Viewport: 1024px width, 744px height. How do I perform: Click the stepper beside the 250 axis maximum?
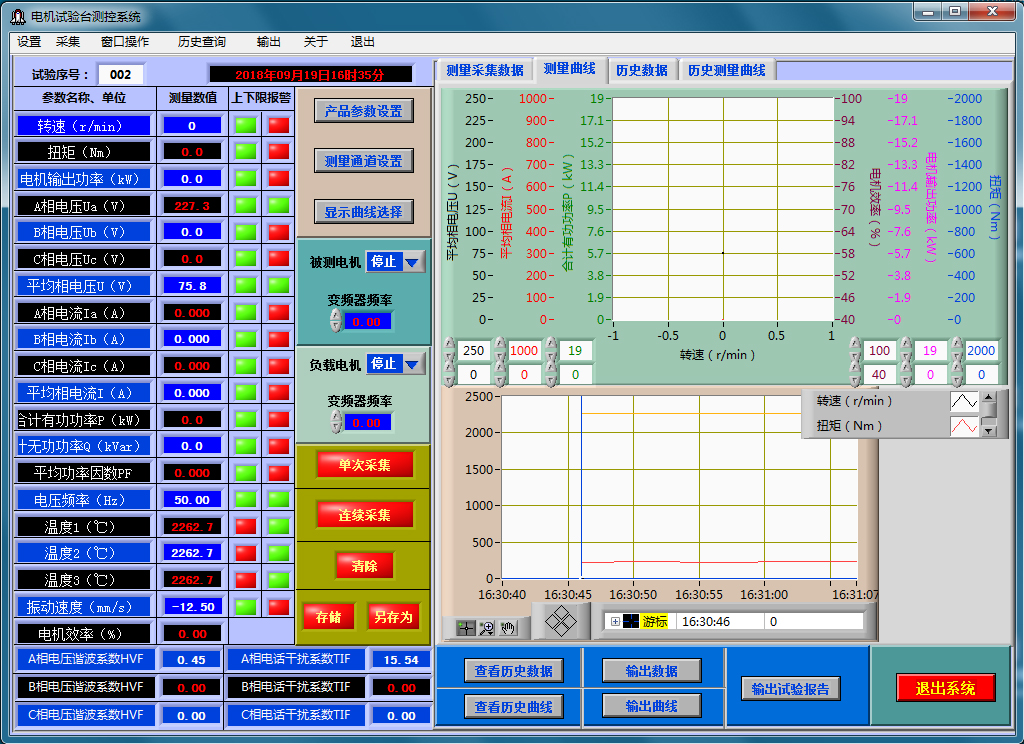[x=449, y=349]
